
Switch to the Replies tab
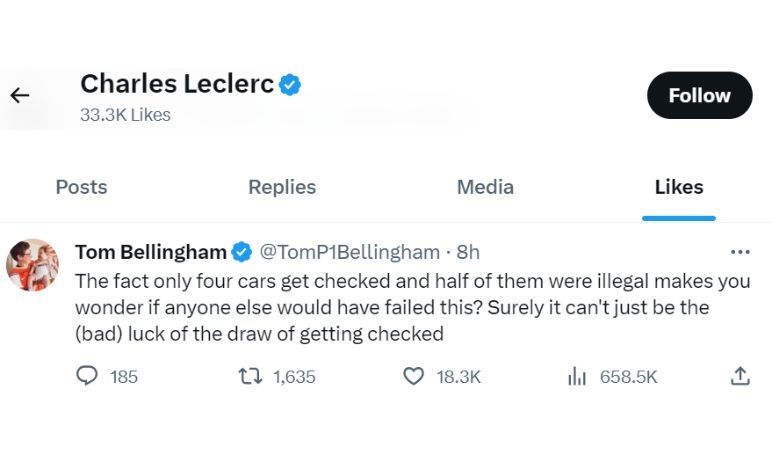coord(282,187)
